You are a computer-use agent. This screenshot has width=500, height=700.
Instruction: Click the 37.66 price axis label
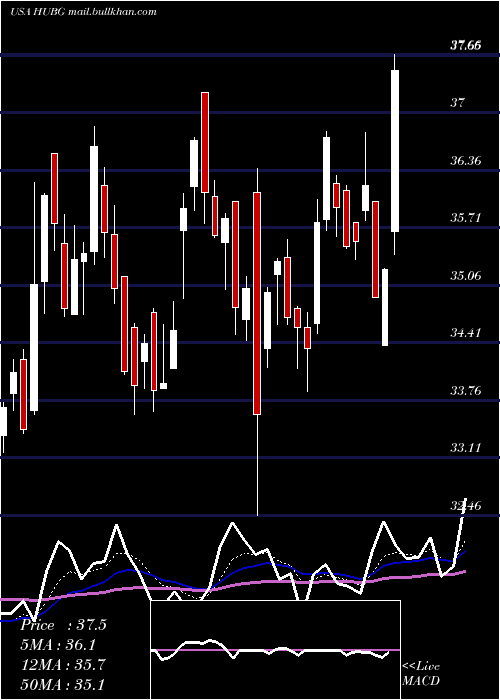point(466,45)
